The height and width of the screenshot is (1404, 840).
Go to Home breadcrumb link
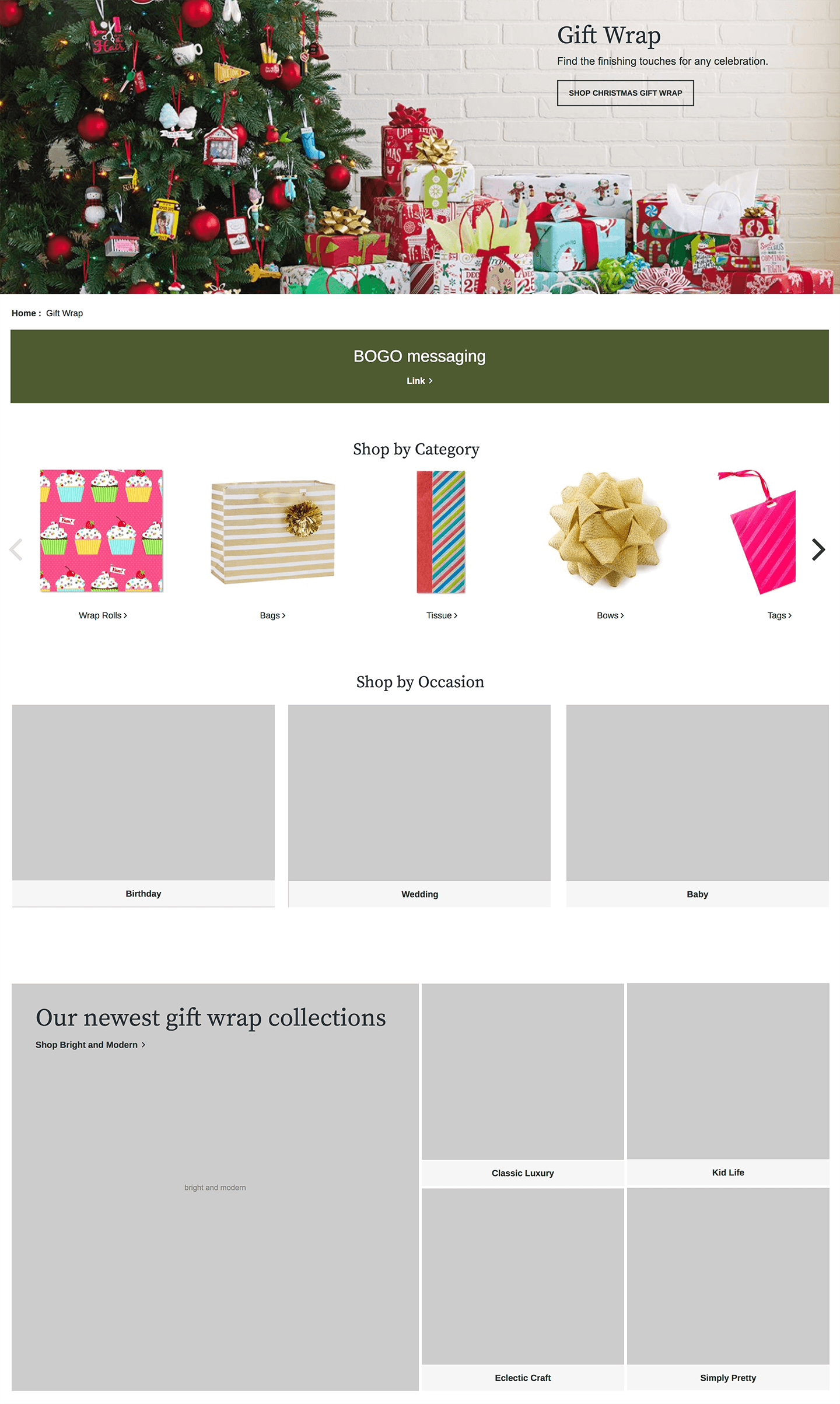[24, 313]
